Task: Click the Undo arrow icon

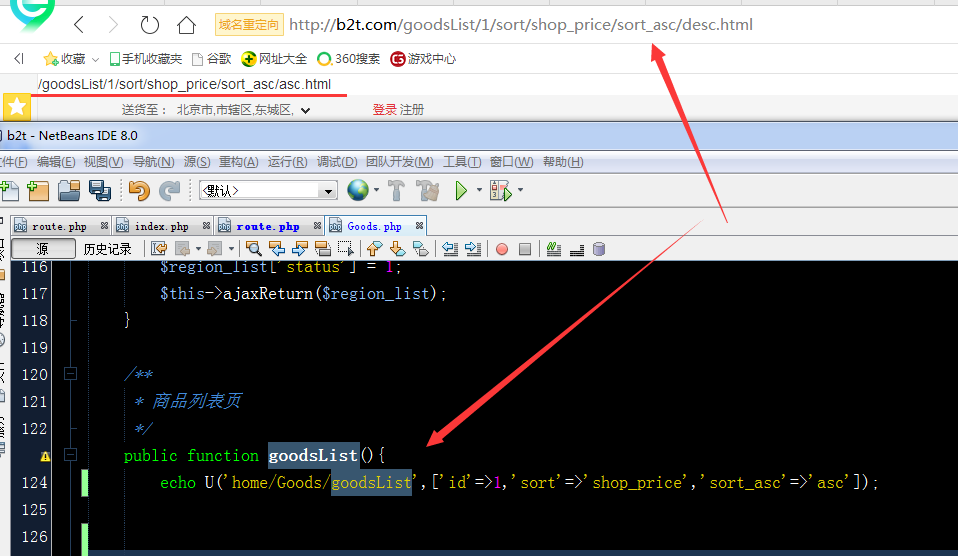Action: pos(138,190)
